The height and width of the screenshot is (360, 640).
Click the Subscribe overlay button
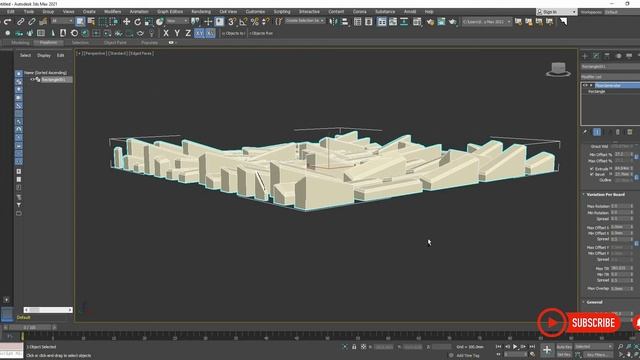click(593, 323)
